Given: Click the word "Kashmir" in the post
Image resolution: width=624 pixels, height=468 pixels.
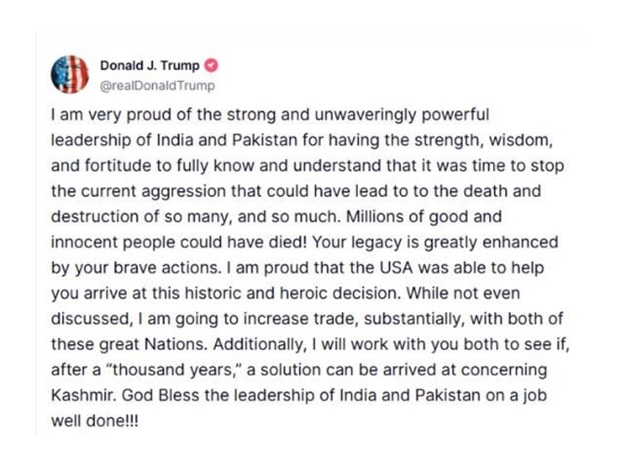Looking at the screenshot, I should [84, 396].
